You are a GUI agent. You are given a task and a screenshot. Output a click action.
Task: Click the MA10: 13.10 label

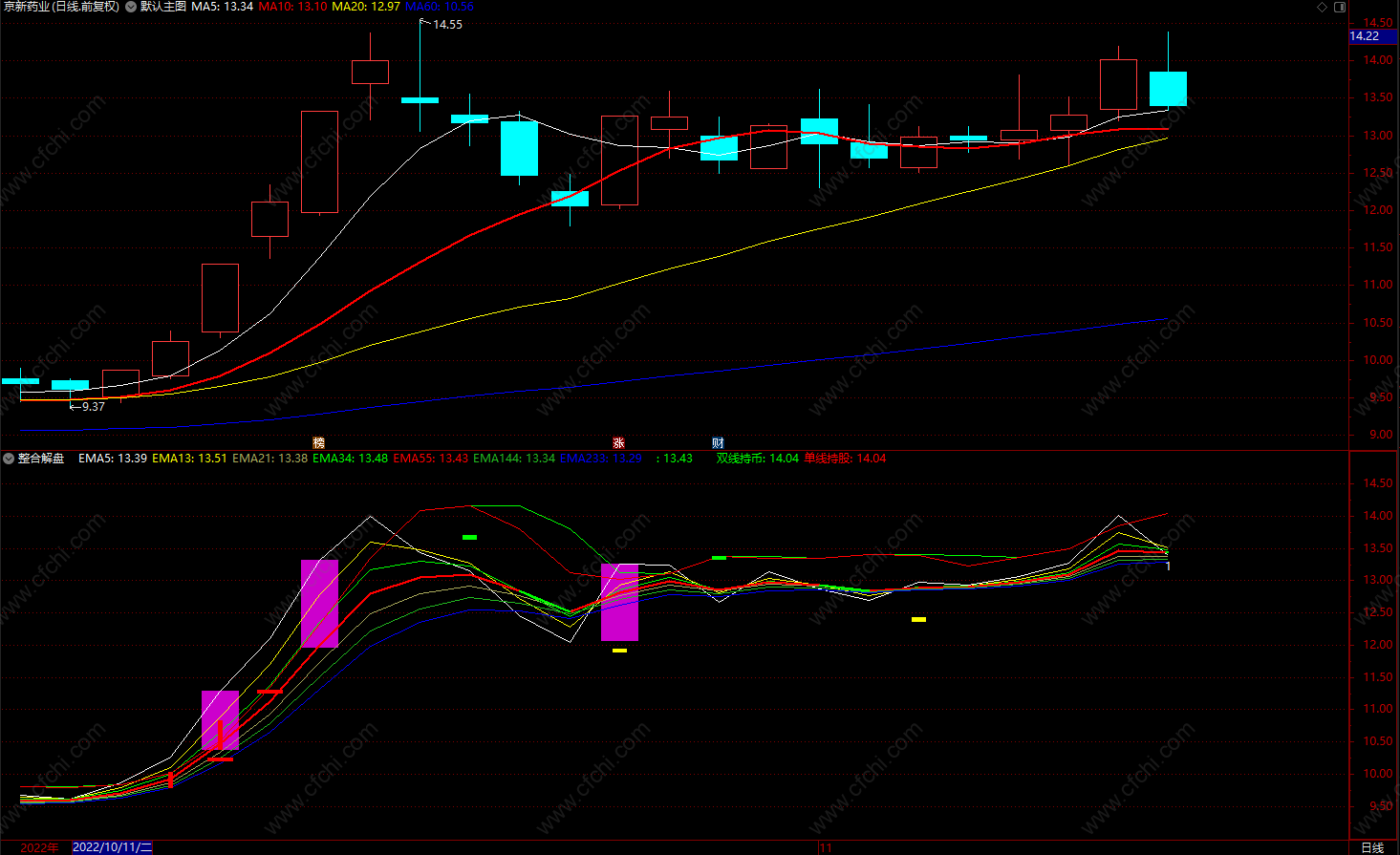[292, 7]
